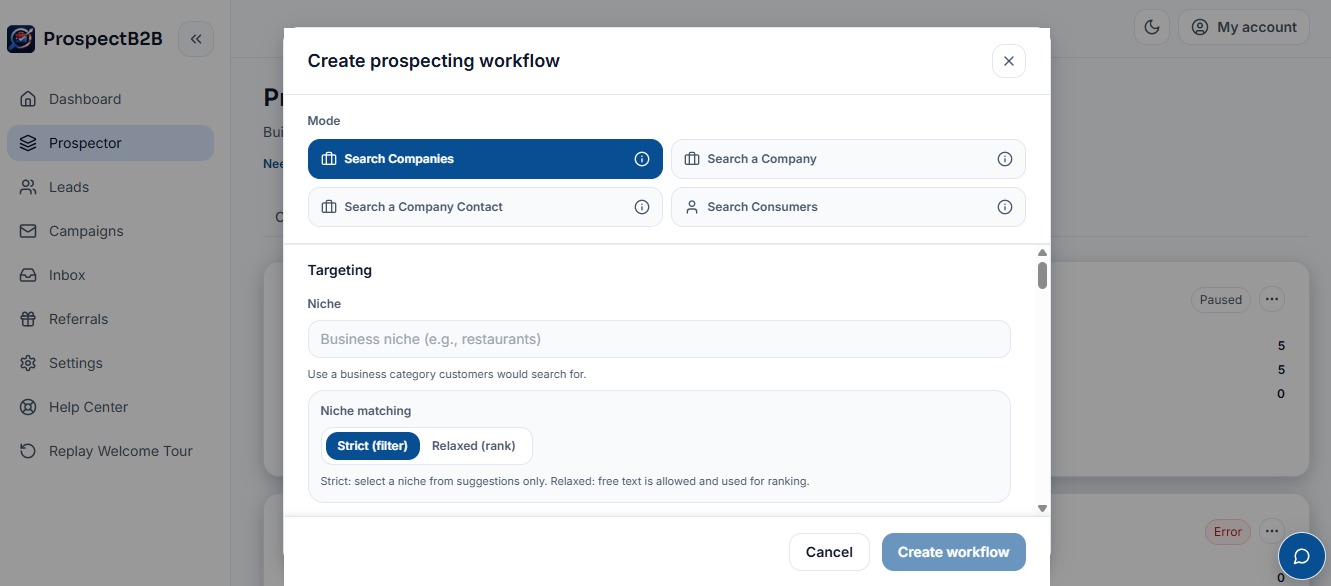Click info icon beside Search Consumers

click(1005, 207)
